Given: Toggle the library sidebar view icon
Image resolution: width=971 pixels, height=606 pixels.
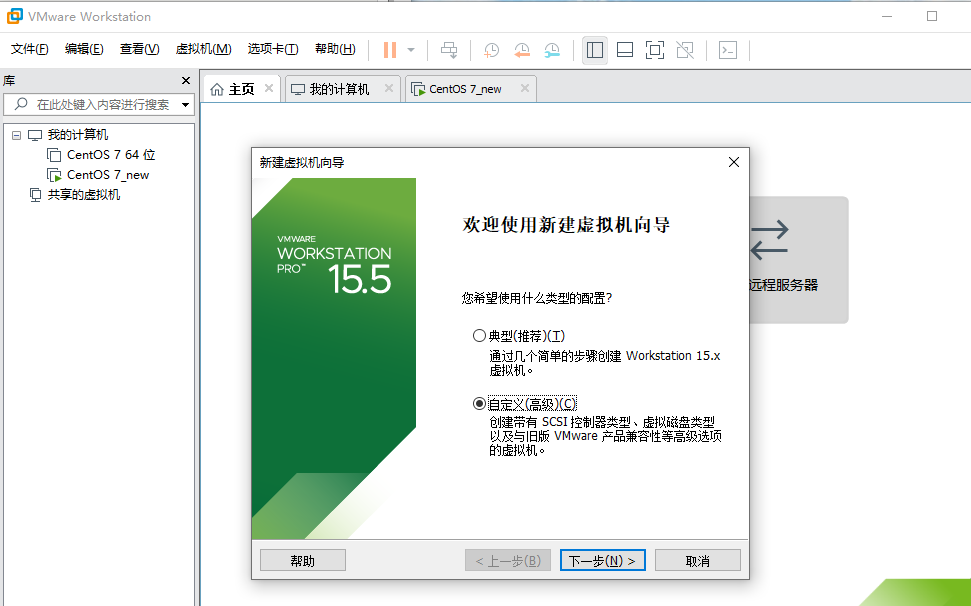Looking at the screenshot, I should point(594,50).
